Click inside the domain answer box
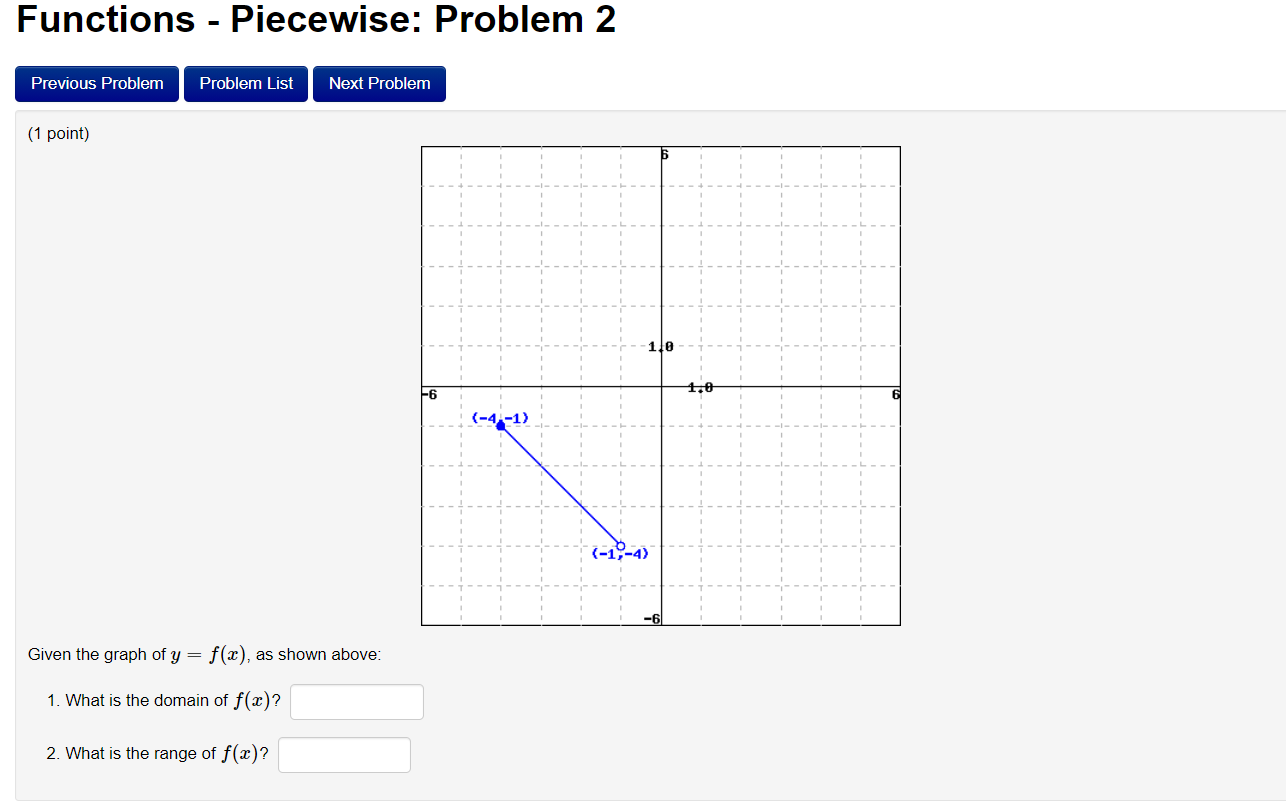 click(356, 701)
